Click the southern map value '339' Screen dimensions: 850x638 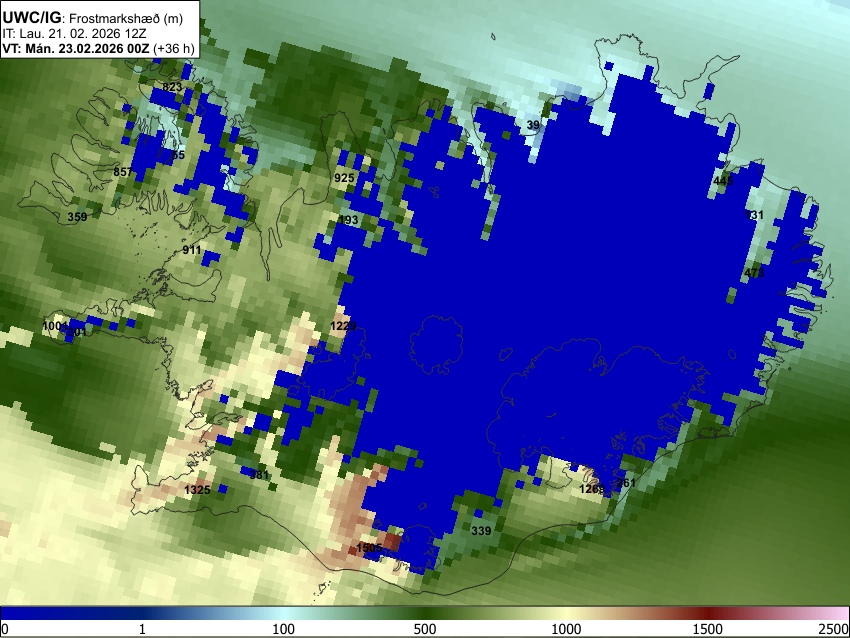click(x=481, y=530)
